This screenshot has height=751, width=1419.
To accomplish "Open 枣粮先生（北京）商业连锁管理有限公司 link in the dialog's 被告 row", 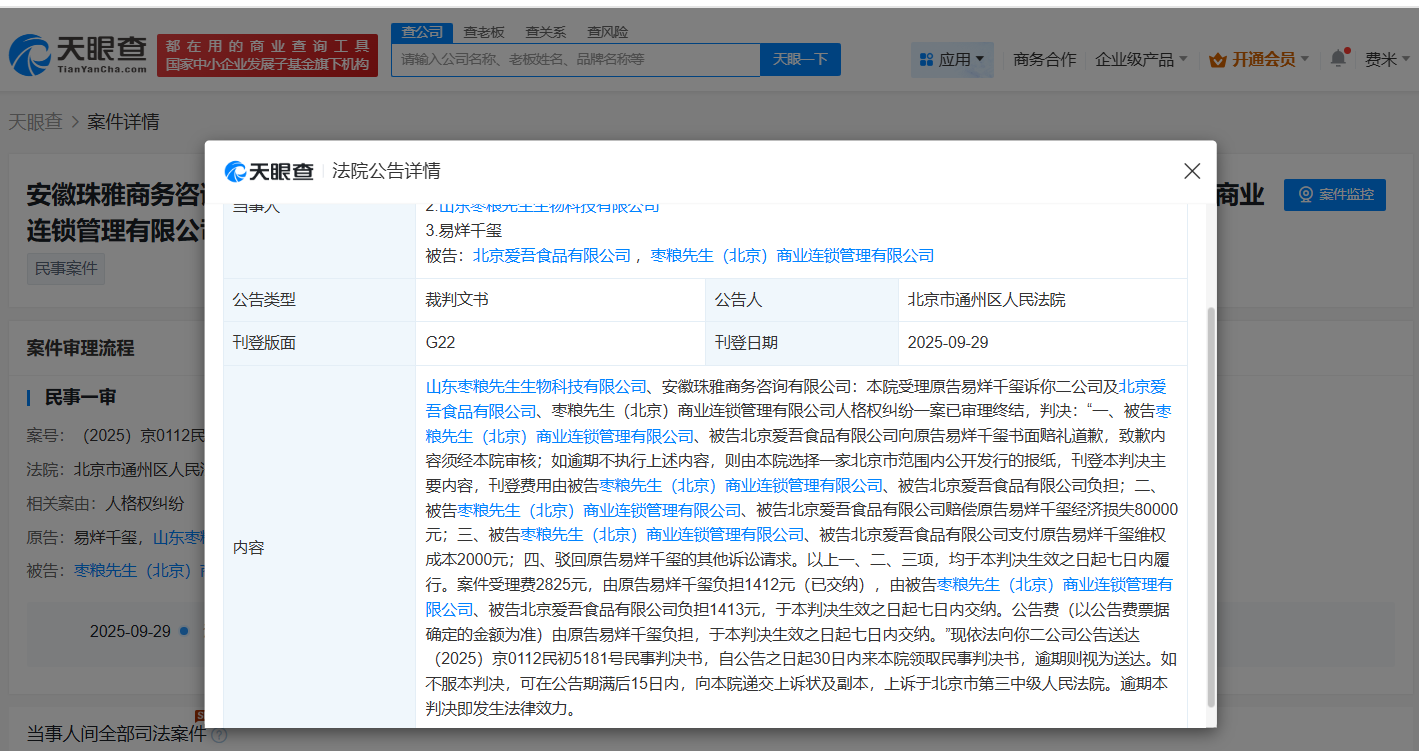I will pyautogui.click(x=793, y=256).
